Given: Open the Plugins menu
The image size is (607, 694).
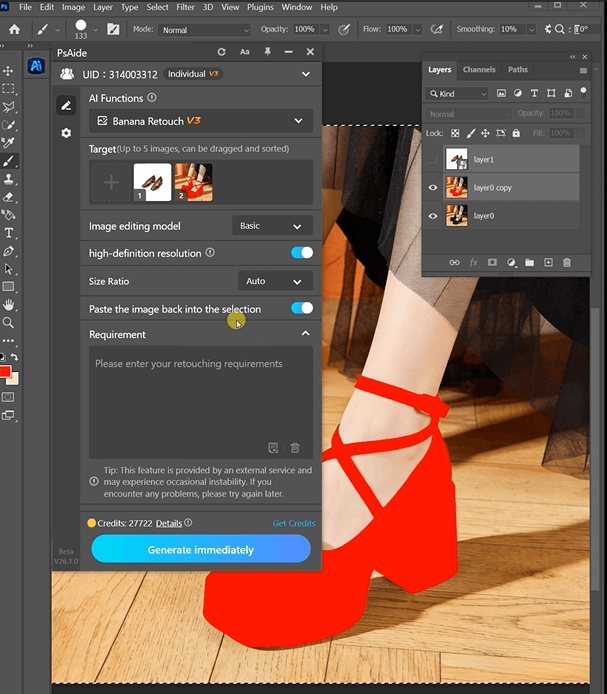Looking at the screenshot, I should (260, 7).
